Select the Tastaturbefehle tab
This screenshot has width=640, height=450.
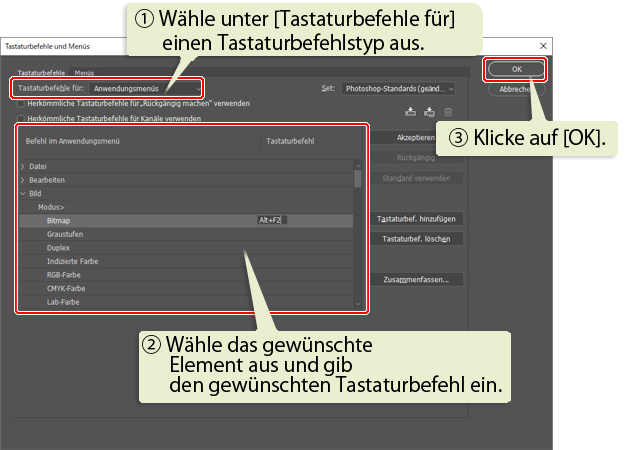[42, 73]
